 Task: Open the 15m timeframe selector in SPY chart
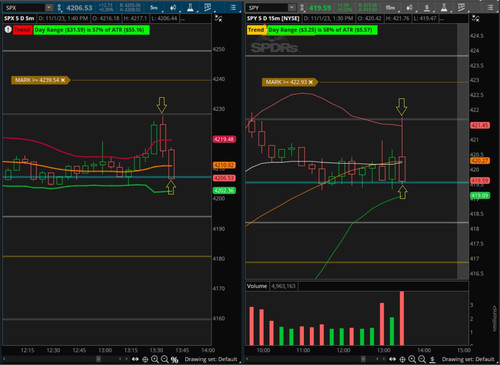(x=390, y=7)
